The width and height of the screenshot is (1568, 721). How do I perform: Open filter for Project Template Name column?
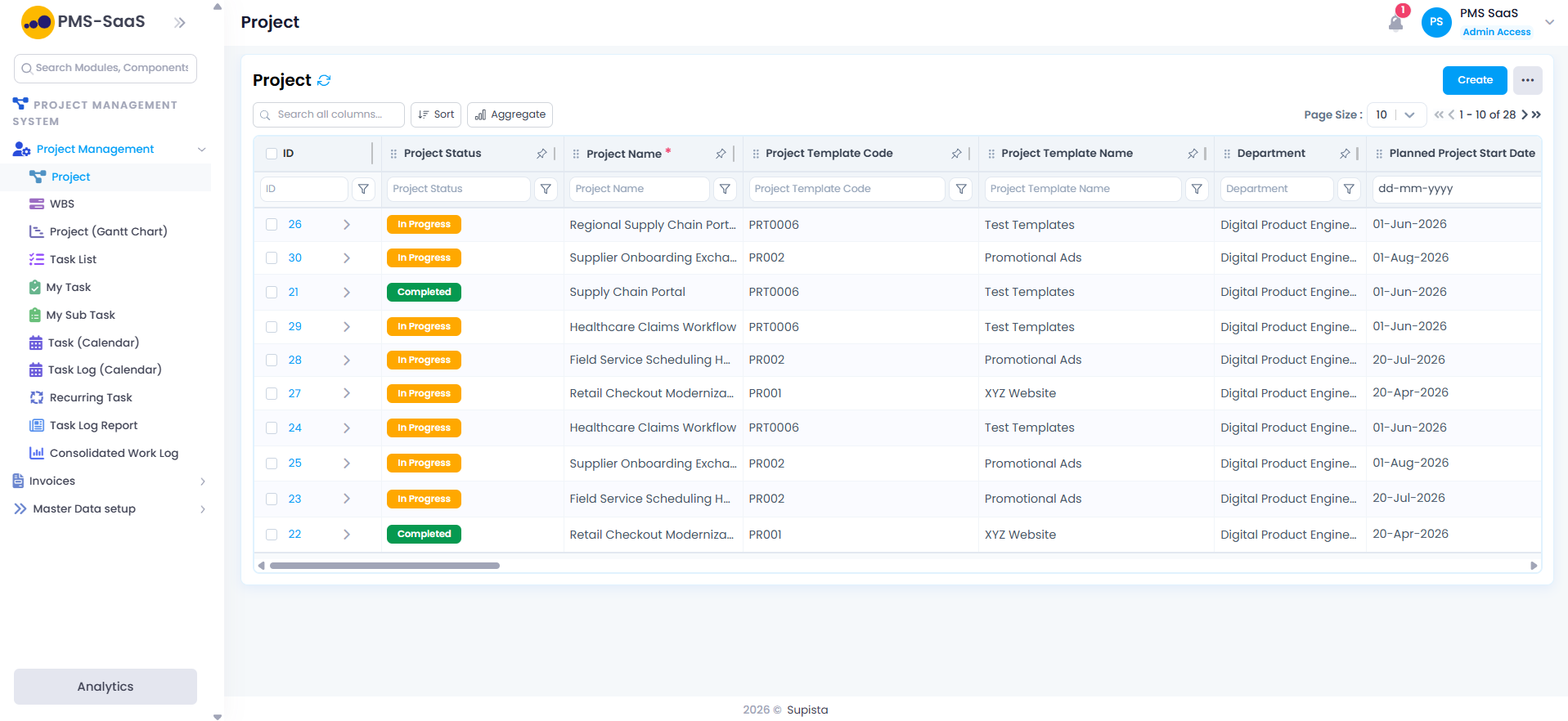[1197, 189]
